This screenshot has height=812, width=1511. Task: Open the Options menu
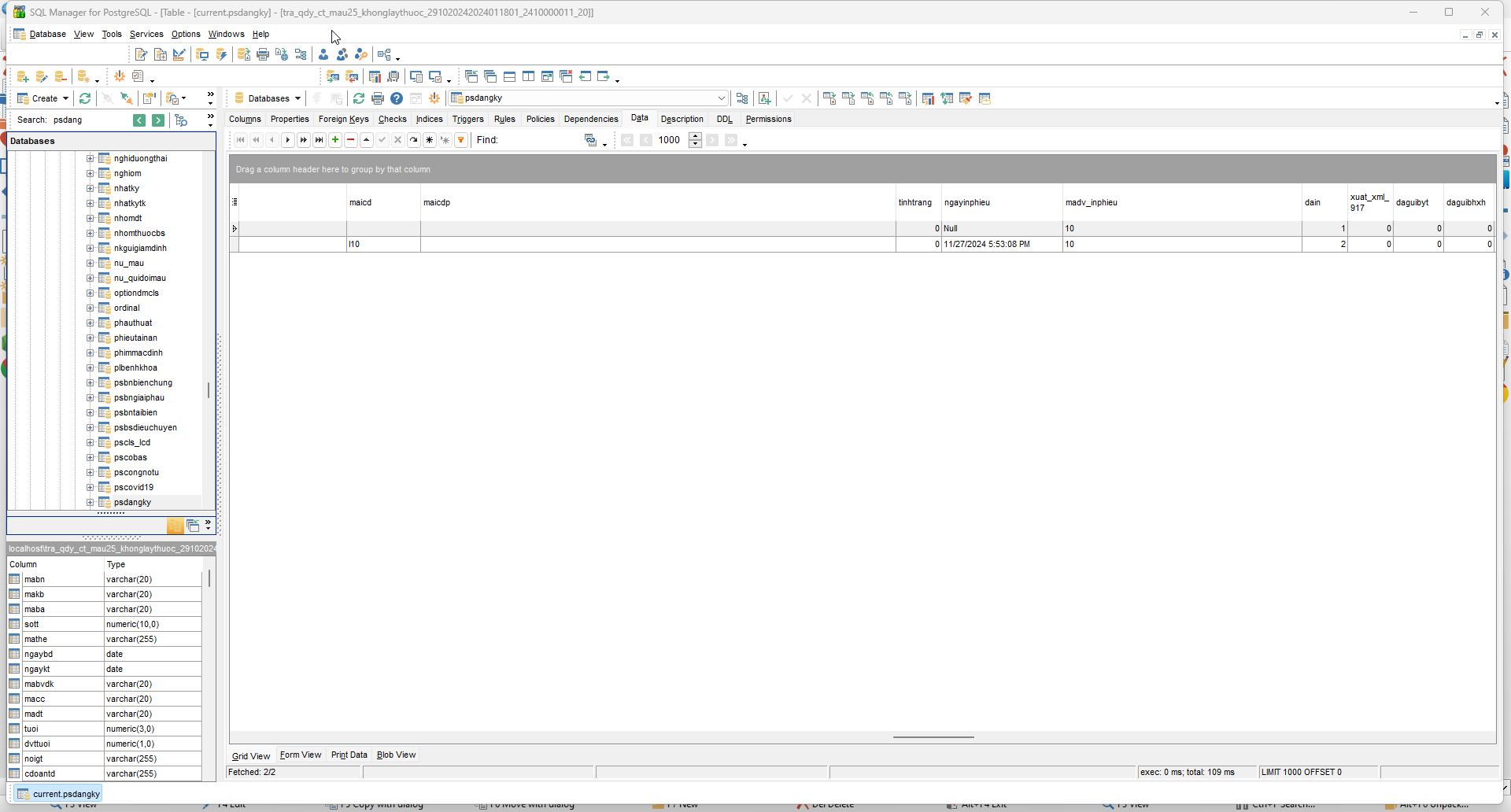186,35
